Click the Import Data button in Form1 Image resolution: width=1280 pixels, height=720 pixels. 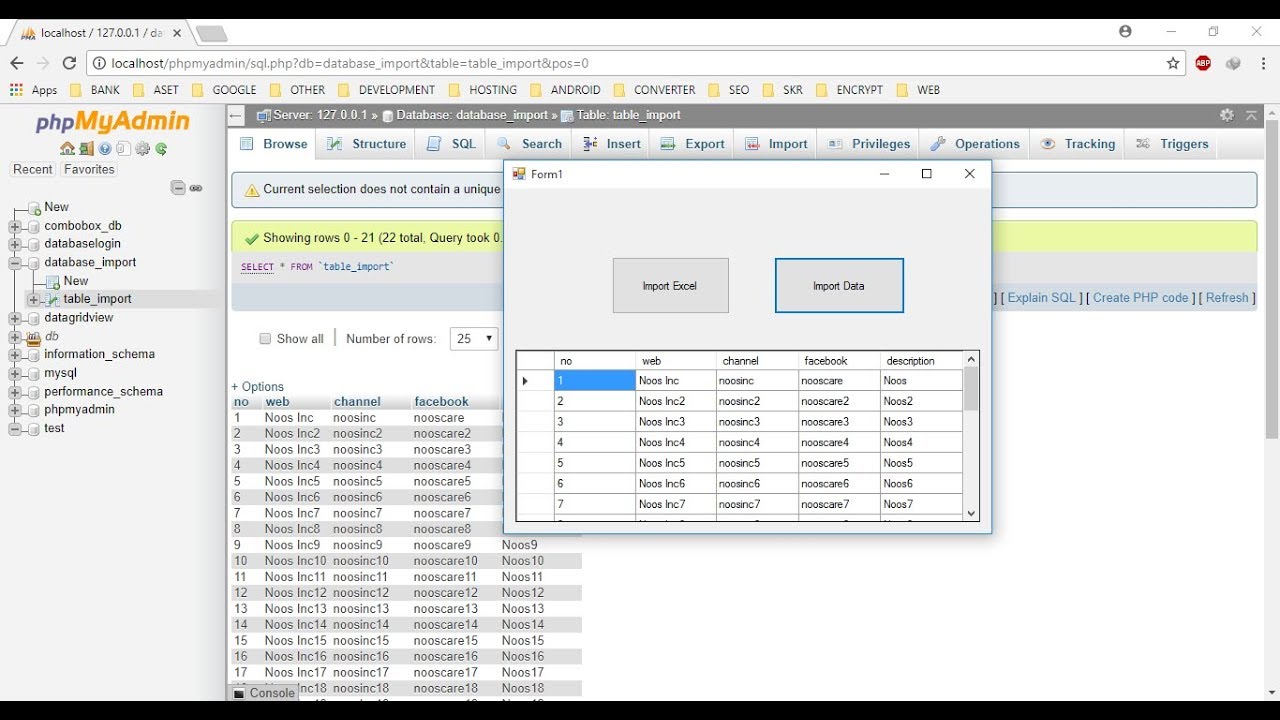tap(839, 286)
